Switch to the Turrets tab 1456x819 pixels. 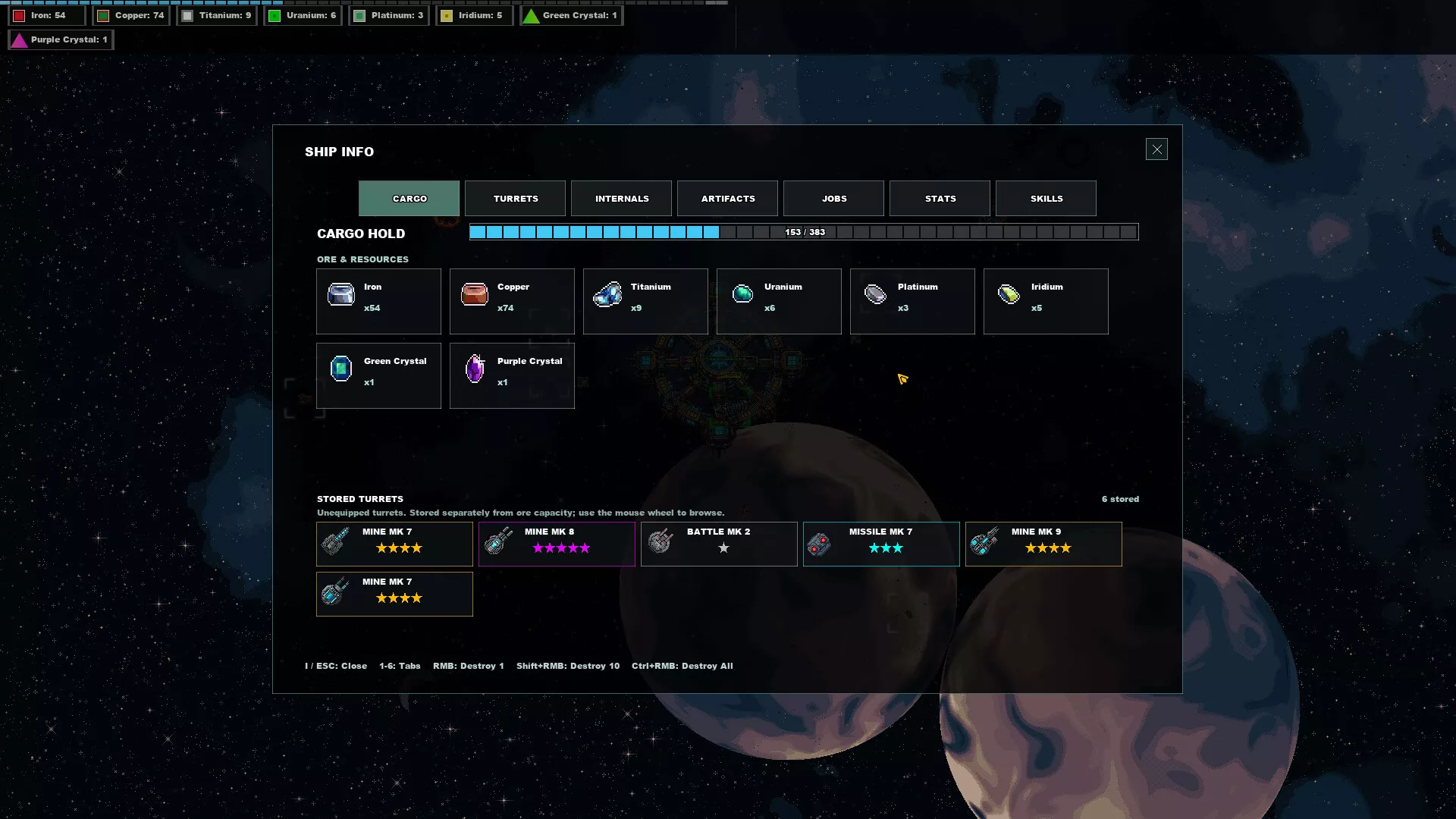(x=515, y=198)
